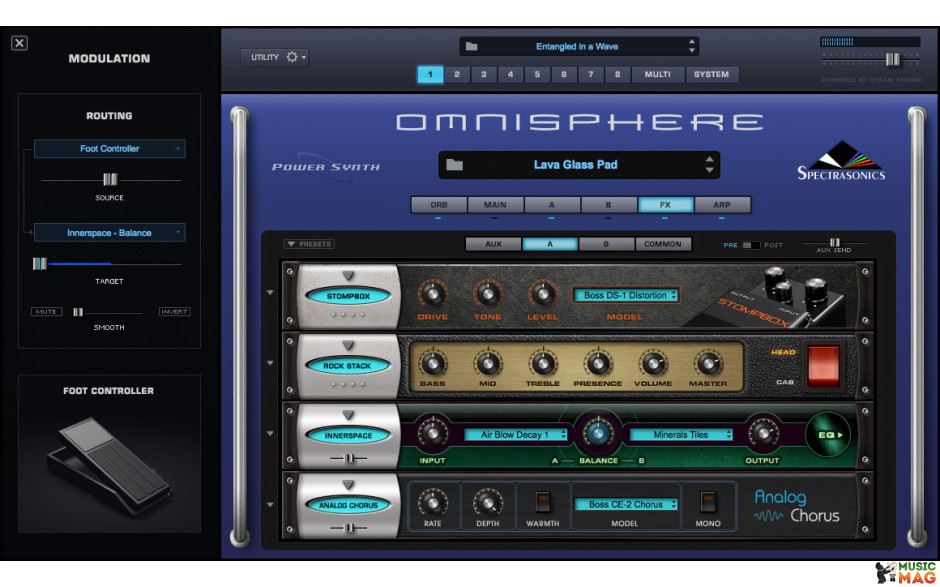Screen dimensions: 940x587
Task: Open Innerspace EQ section
Action: tap(828, 435)
